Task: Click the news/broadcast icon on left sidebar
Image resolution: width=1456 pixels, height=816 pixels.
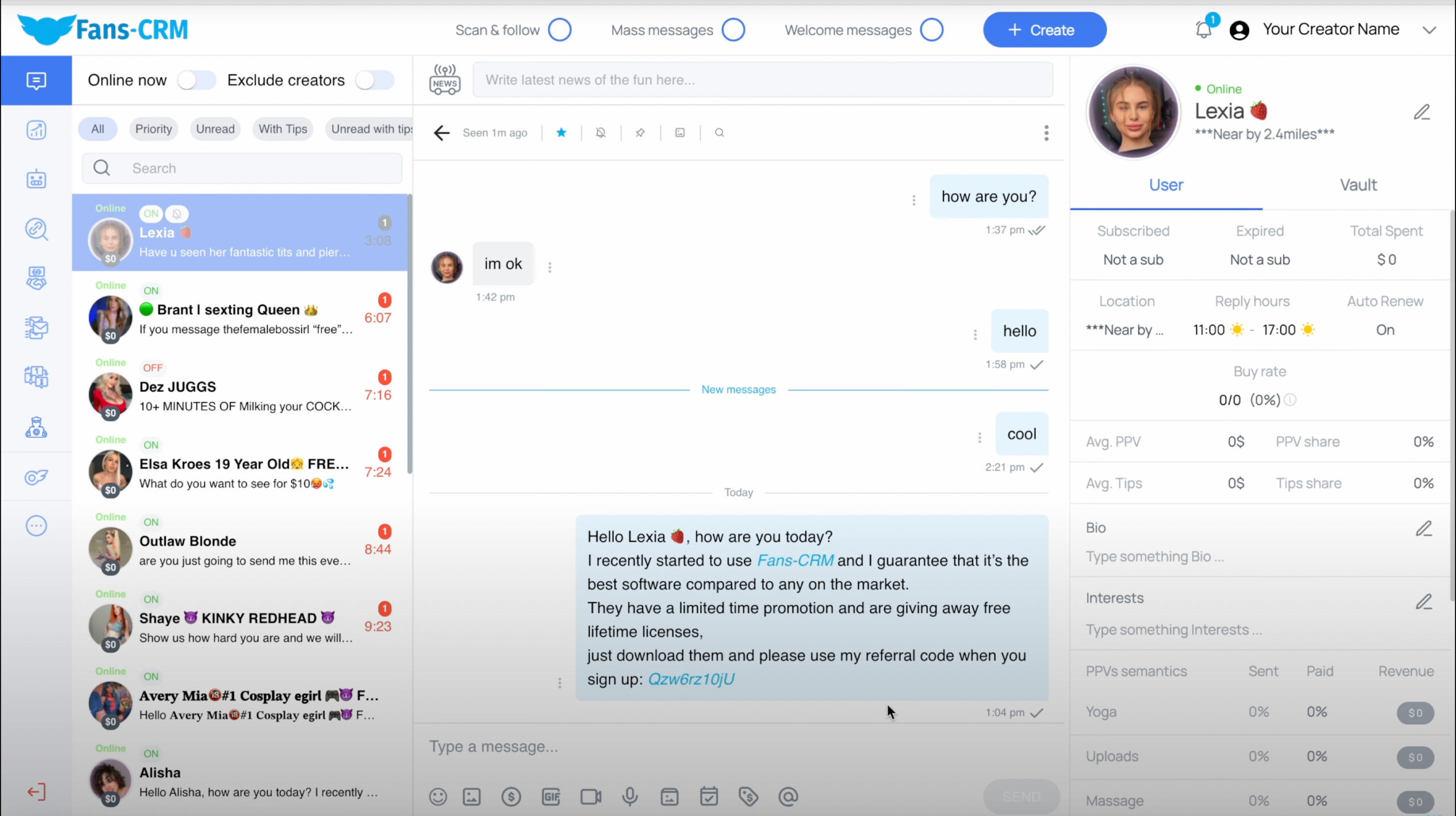Action: 444,80
